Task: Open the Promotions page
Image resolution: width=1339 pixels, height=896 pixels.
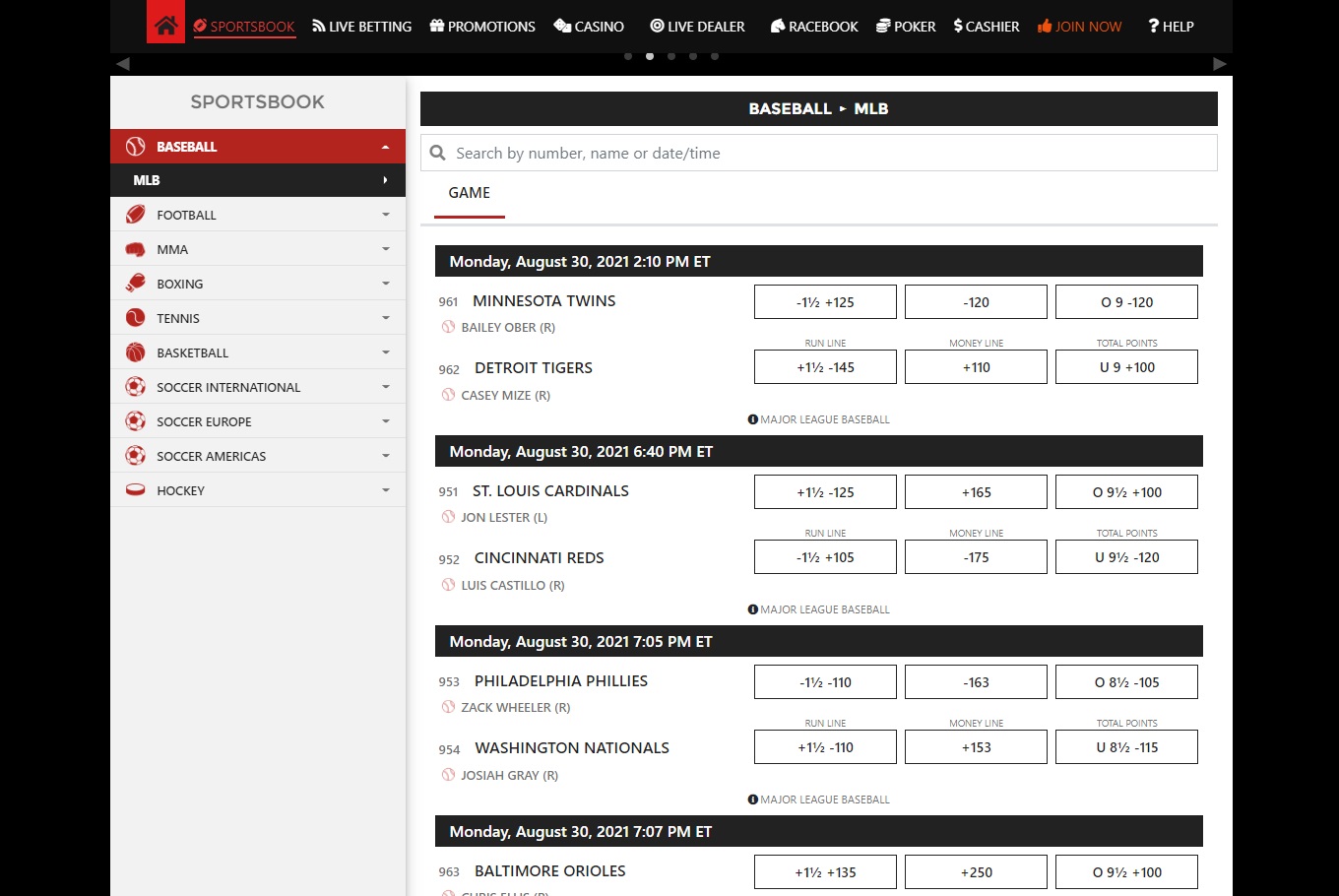Action: 482,27
